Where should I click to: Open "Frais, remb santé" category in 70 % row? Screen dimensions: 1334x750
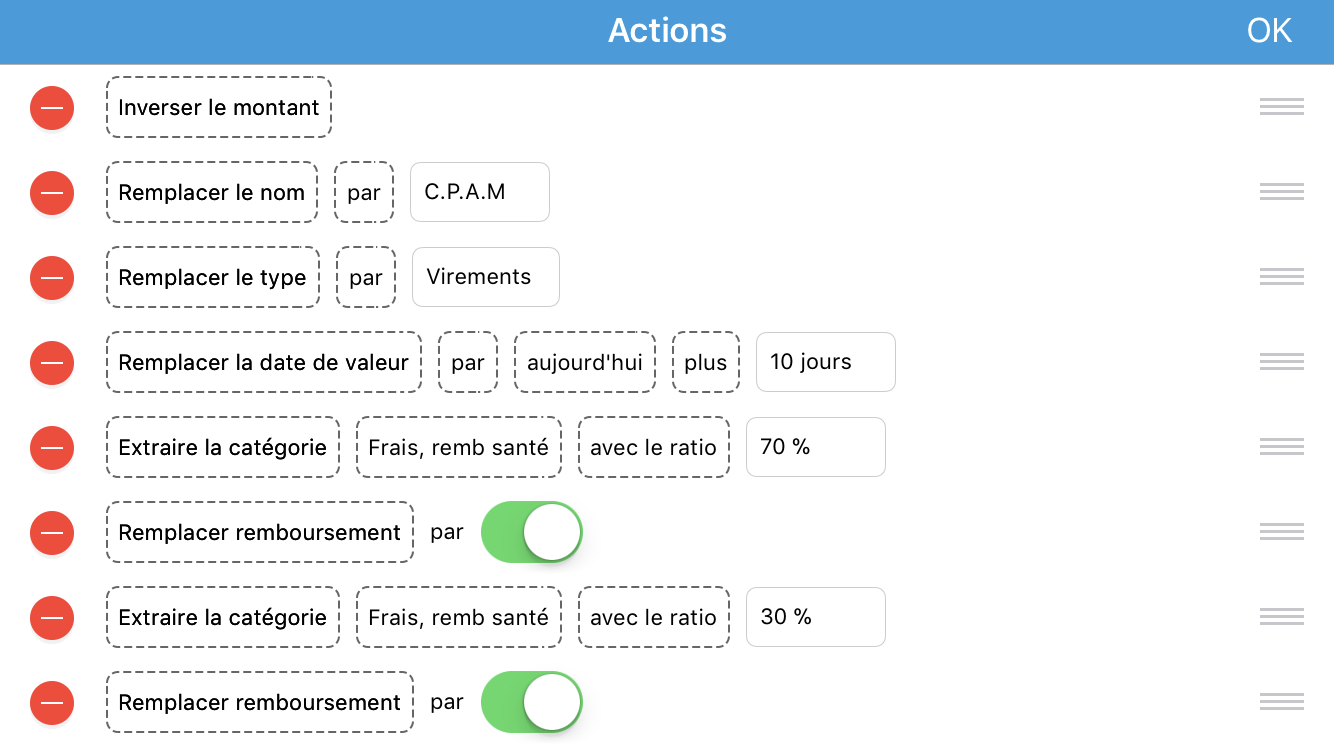[x=459, y=447]
